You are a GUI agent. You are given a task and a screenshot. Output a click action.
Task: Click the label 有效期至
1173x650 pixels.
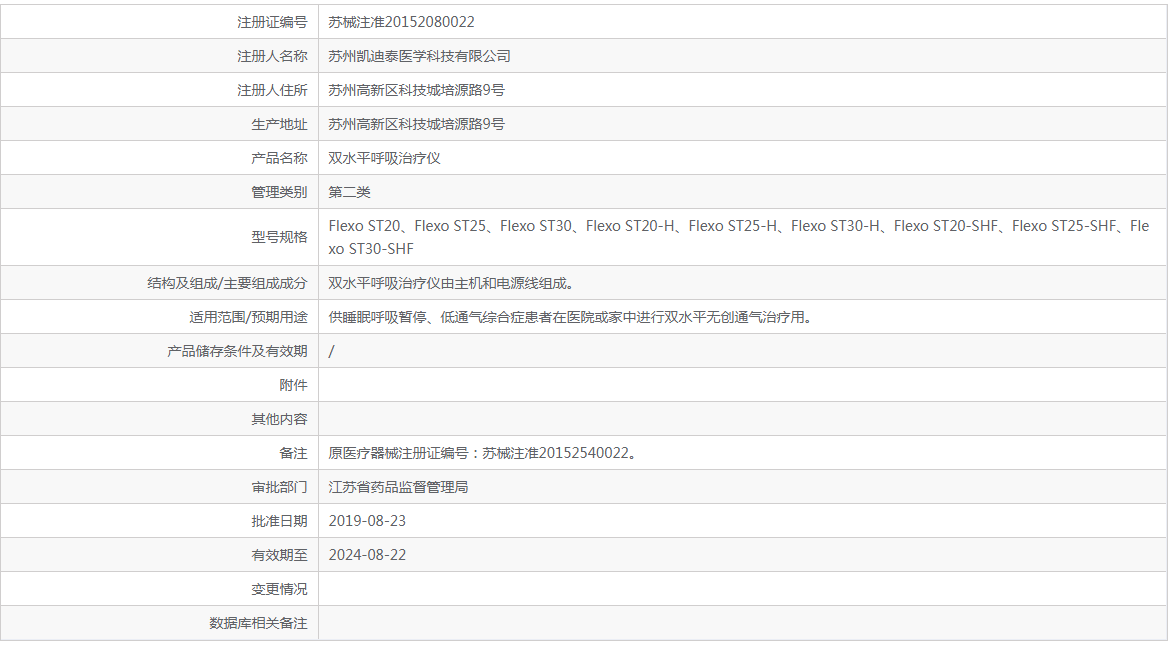click(279, 556)
